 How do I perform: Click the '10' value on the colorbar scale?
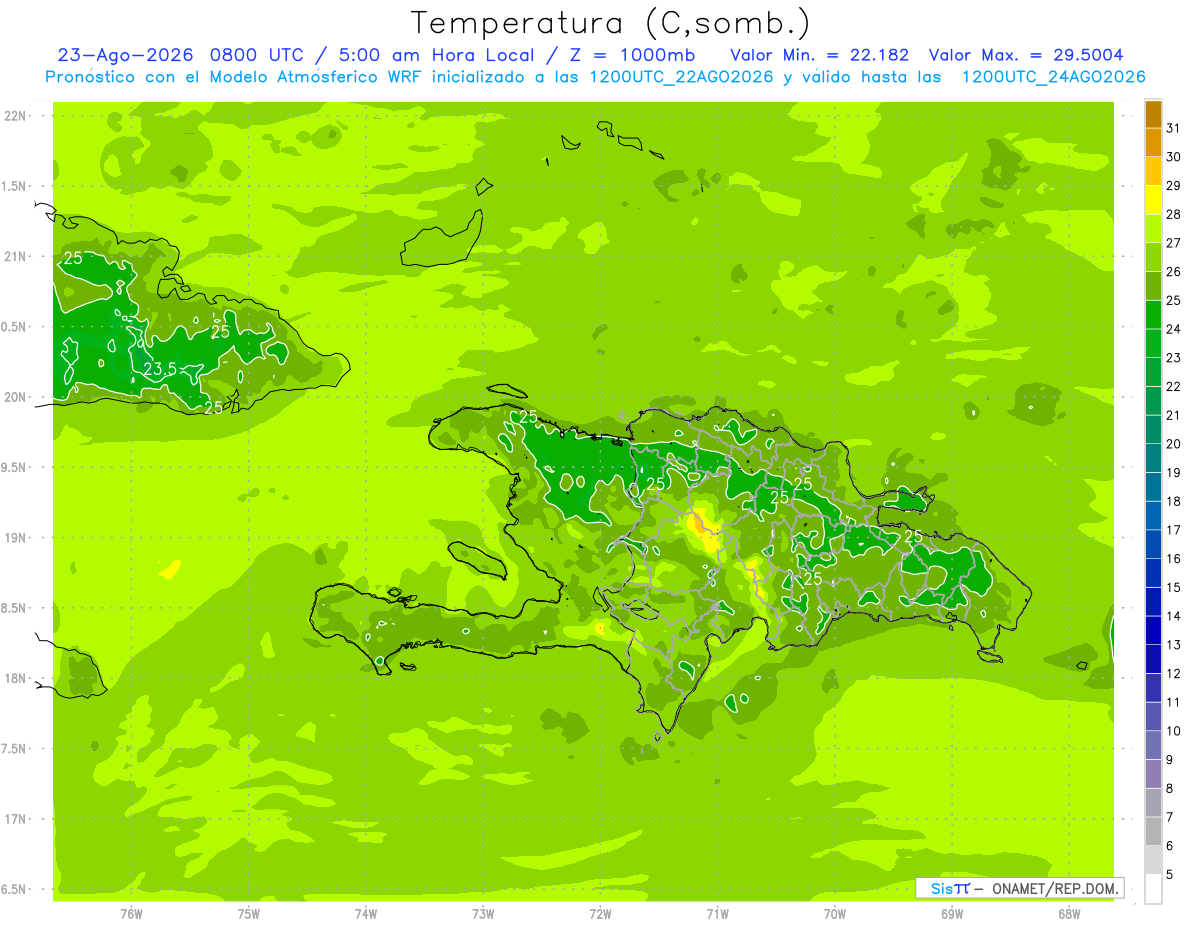[1173, 731]
